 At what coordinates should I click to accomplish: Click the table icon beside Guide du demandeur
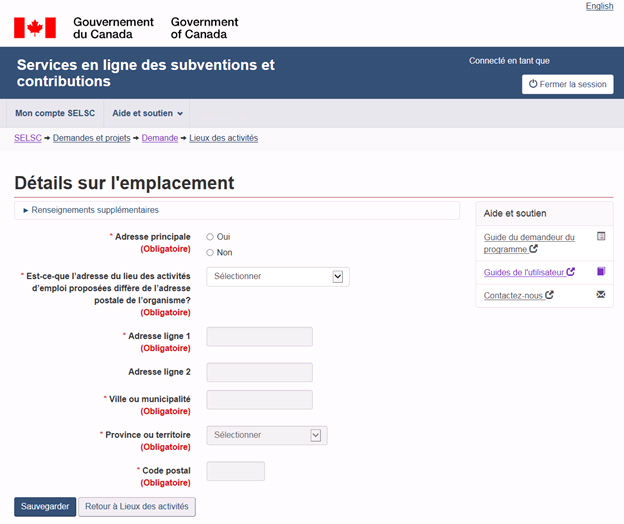[601, 237]
